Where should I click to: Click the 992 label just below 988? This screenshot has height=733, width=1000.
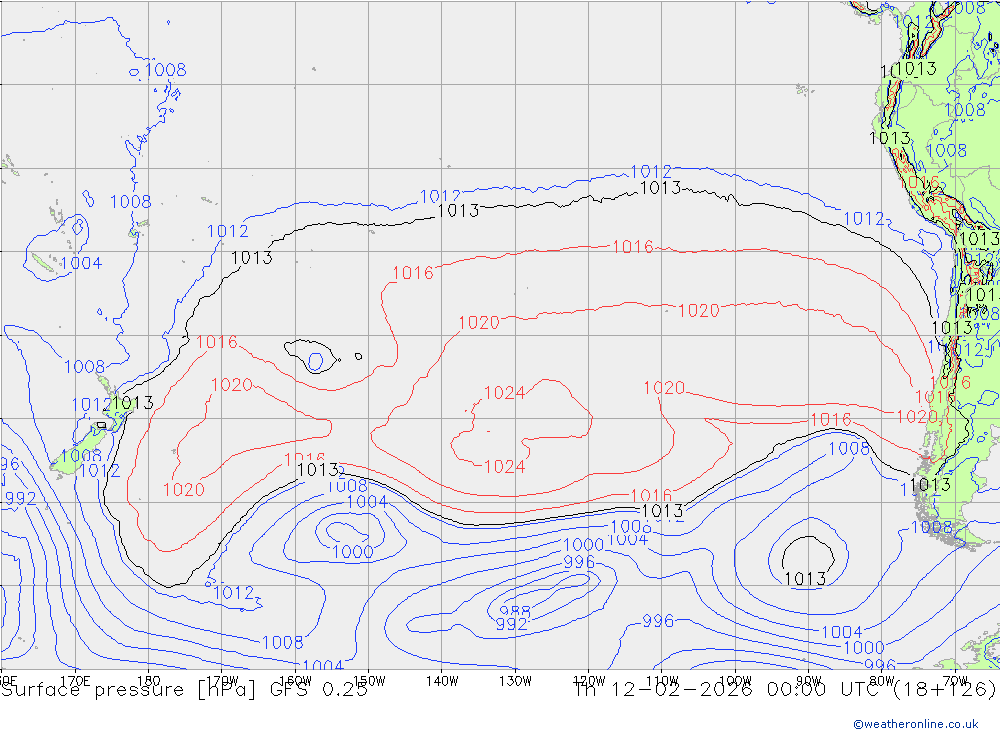pos(511,624)
